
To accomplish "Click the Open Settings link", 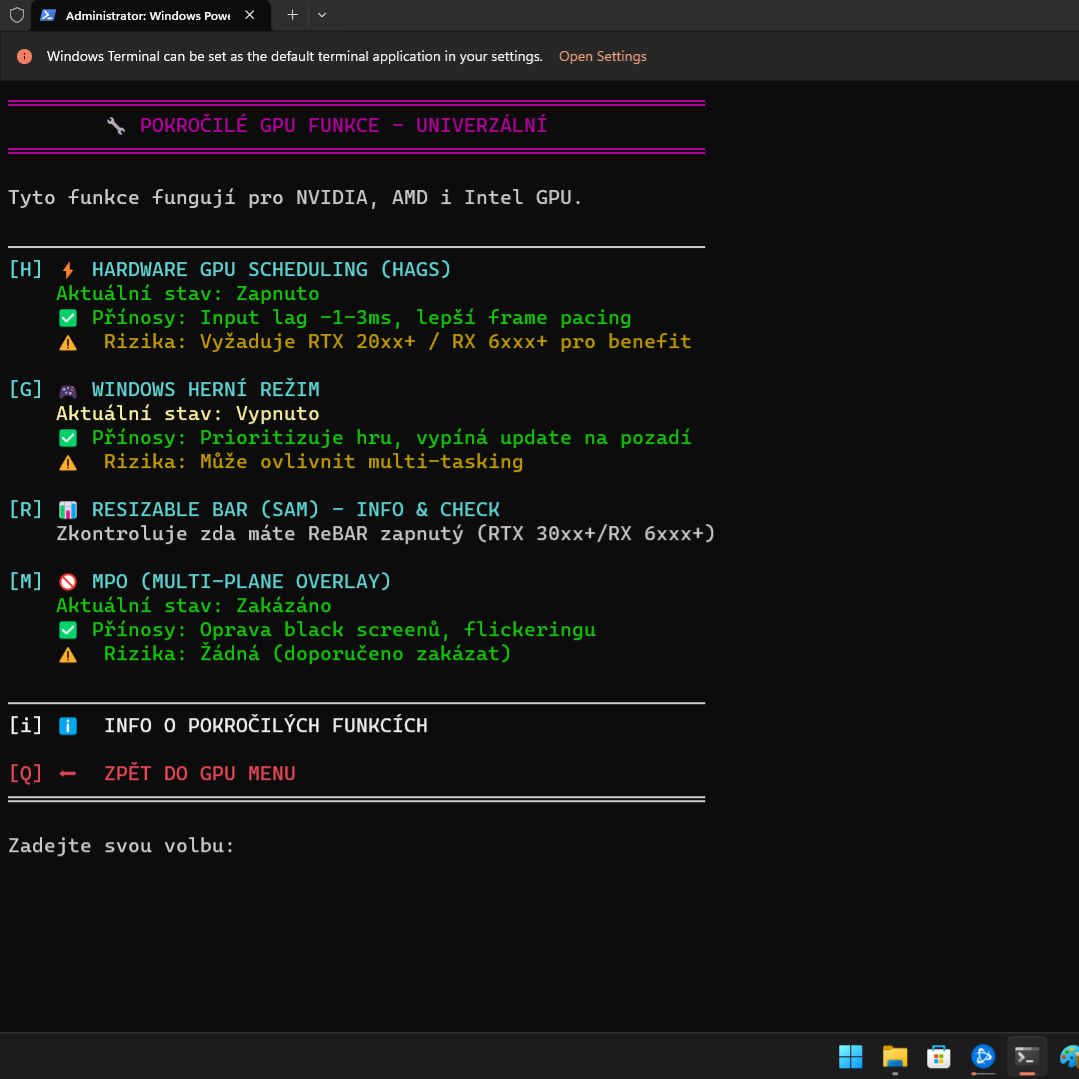I will 602,57.
